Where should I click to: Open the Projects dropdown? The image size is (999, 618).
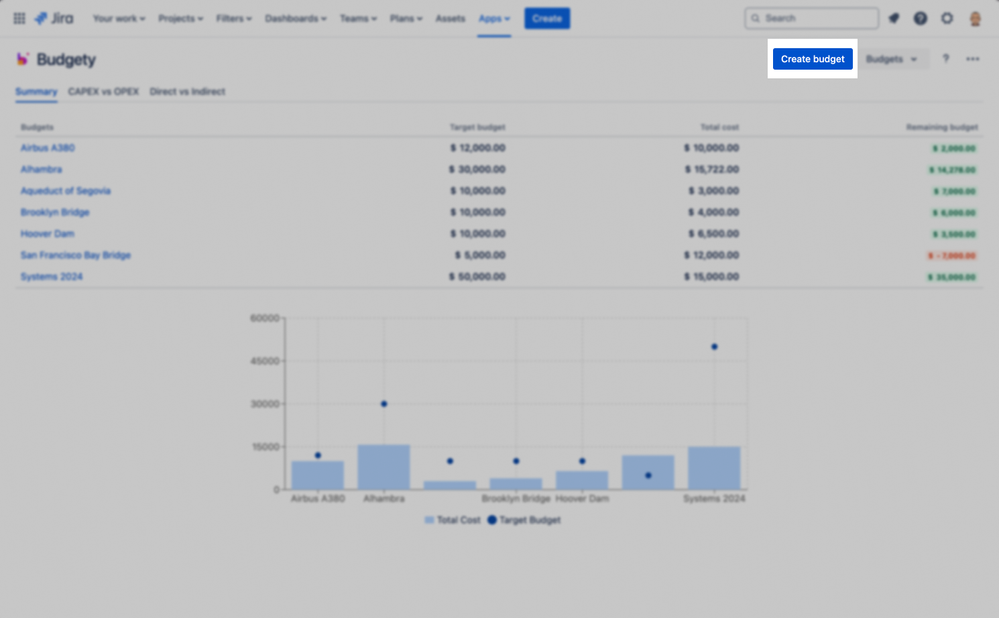180,17
